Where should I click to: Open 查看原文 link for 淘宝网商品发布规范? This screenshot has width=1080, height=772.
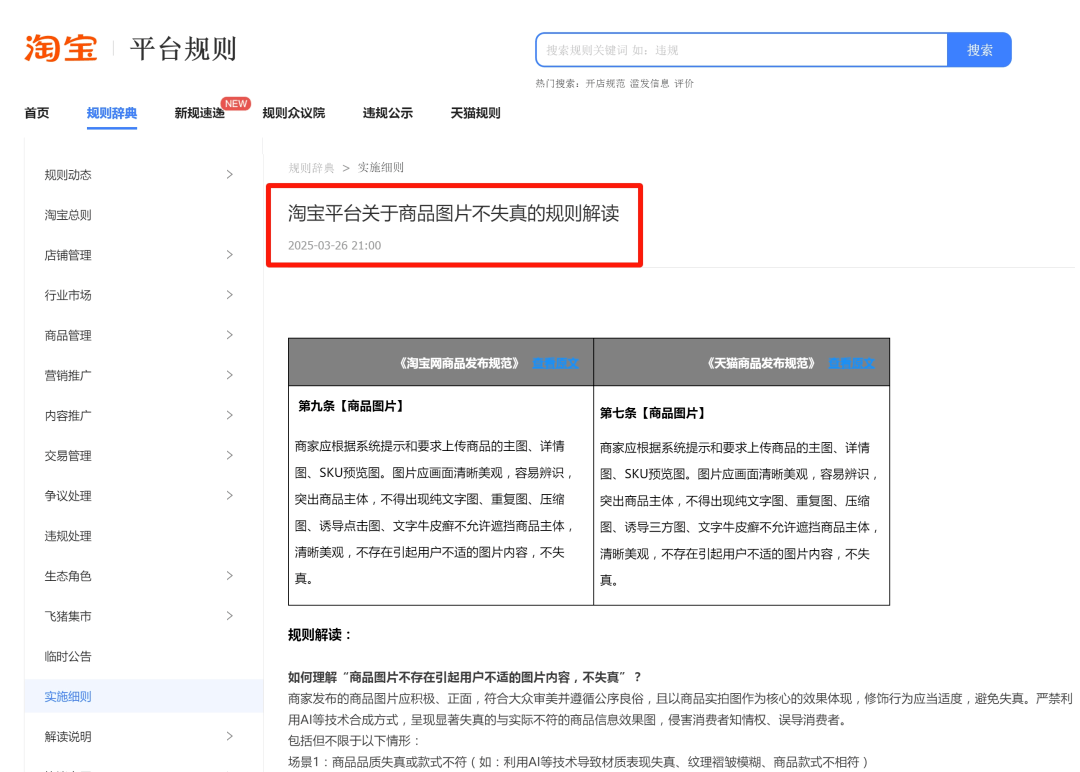pyautogui.click(x=555, y=363)
